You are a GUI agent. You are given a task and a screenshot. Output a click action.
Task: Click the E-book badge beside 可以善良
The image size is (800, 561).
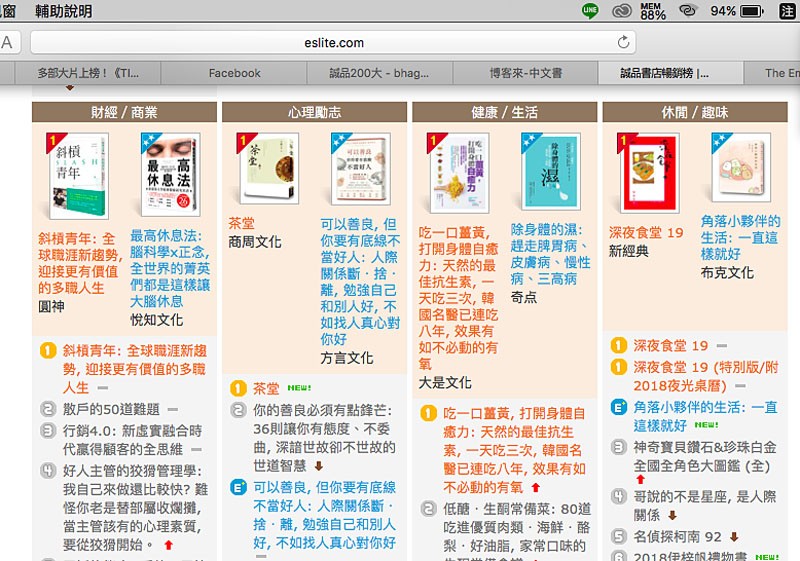238,487
